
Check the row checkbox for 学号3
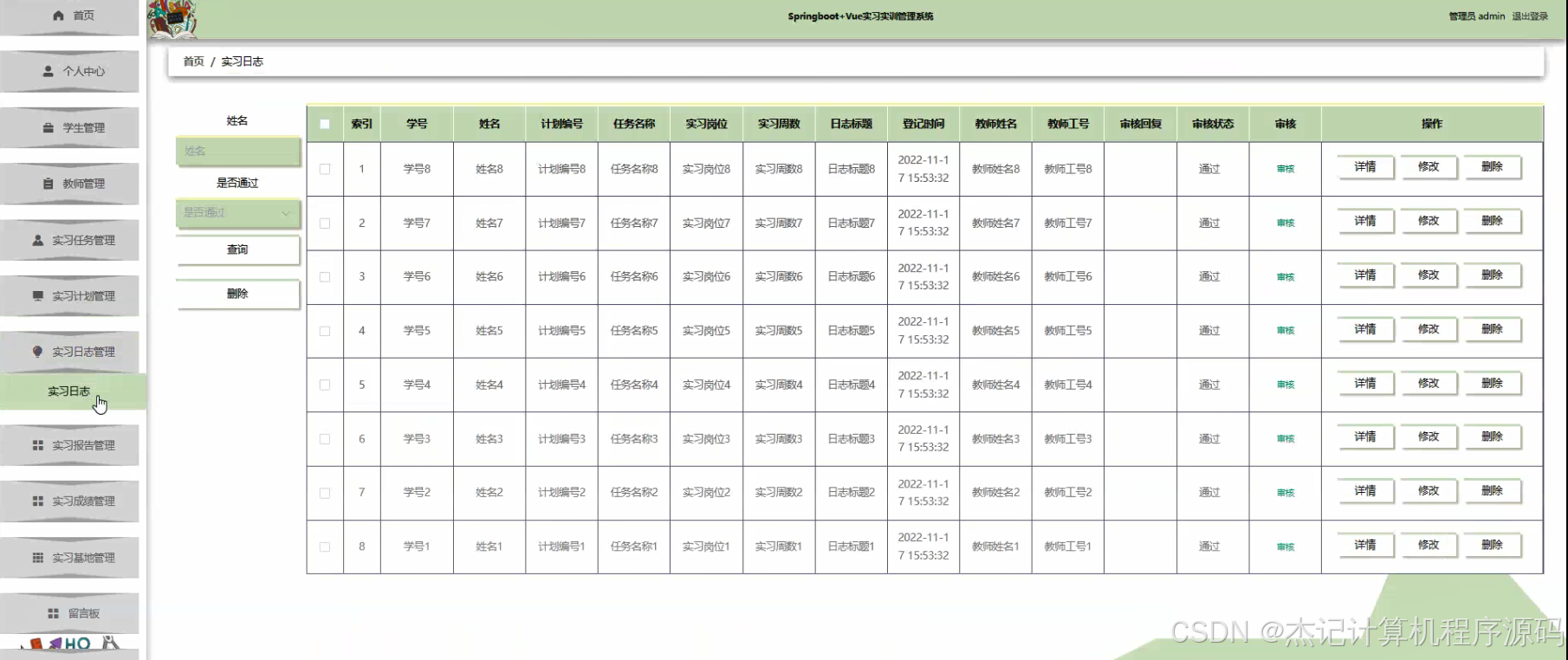pyautogui.click(x=325, y=439)
